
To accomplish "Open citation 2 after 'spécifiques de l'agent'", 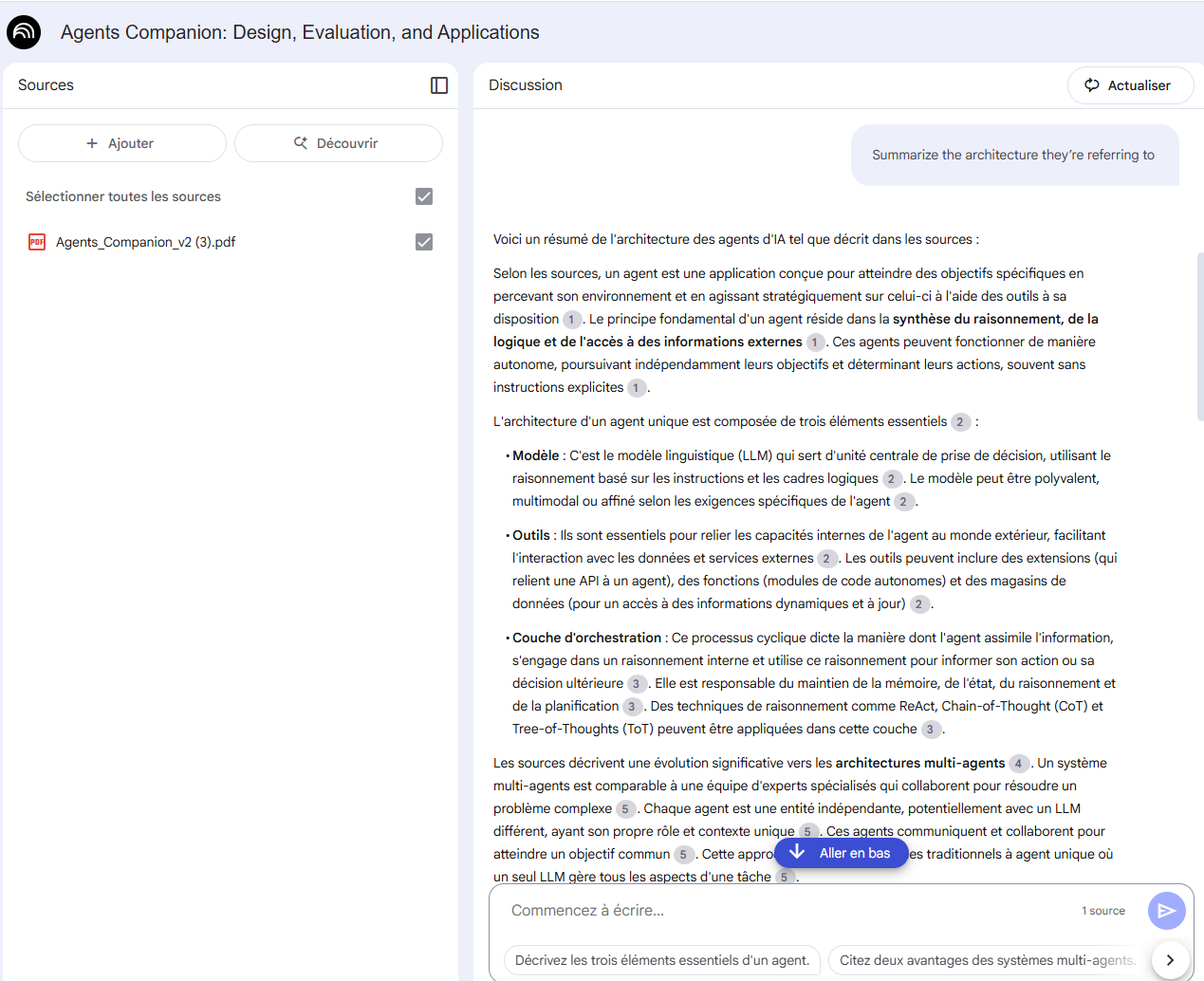I will [903, 502].
